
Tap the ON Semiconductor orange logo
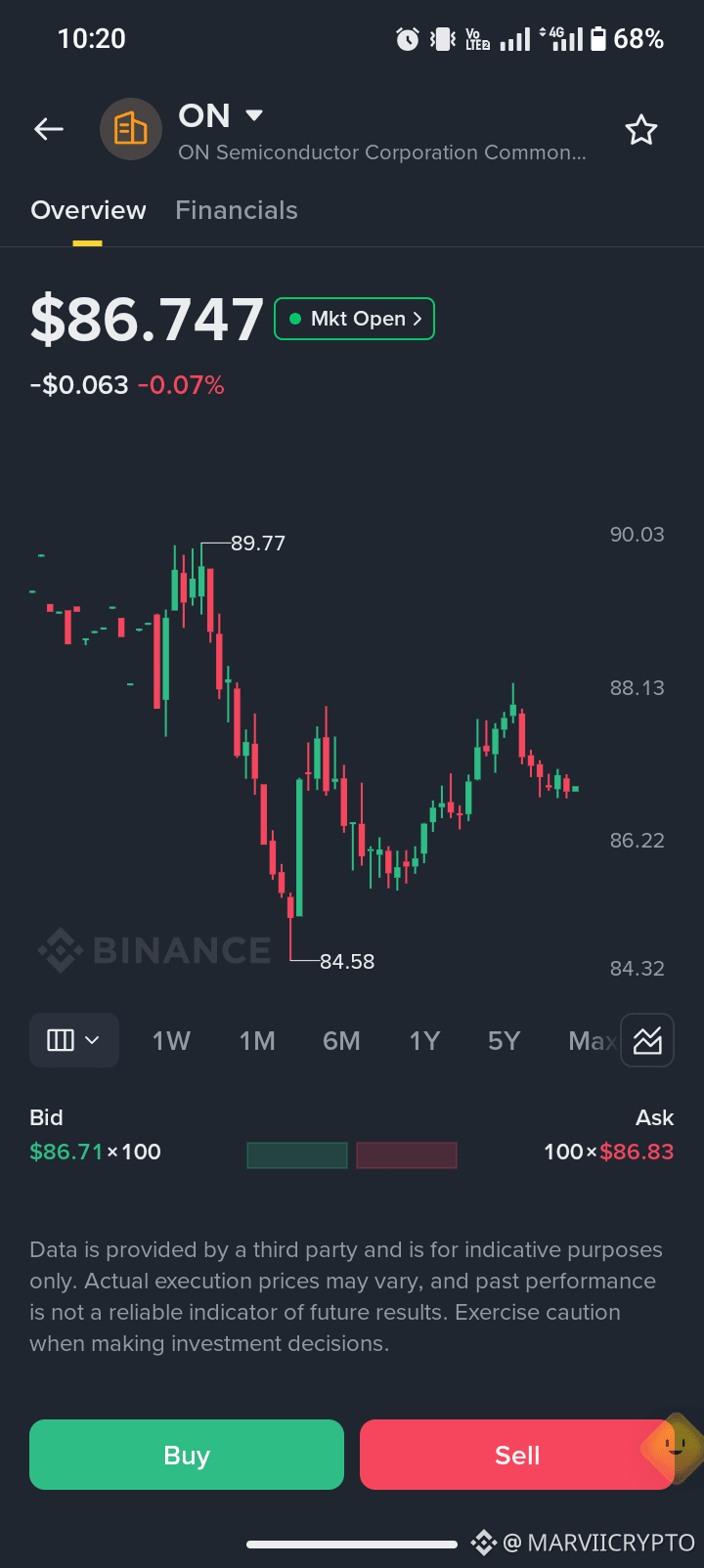pos(130,129)
